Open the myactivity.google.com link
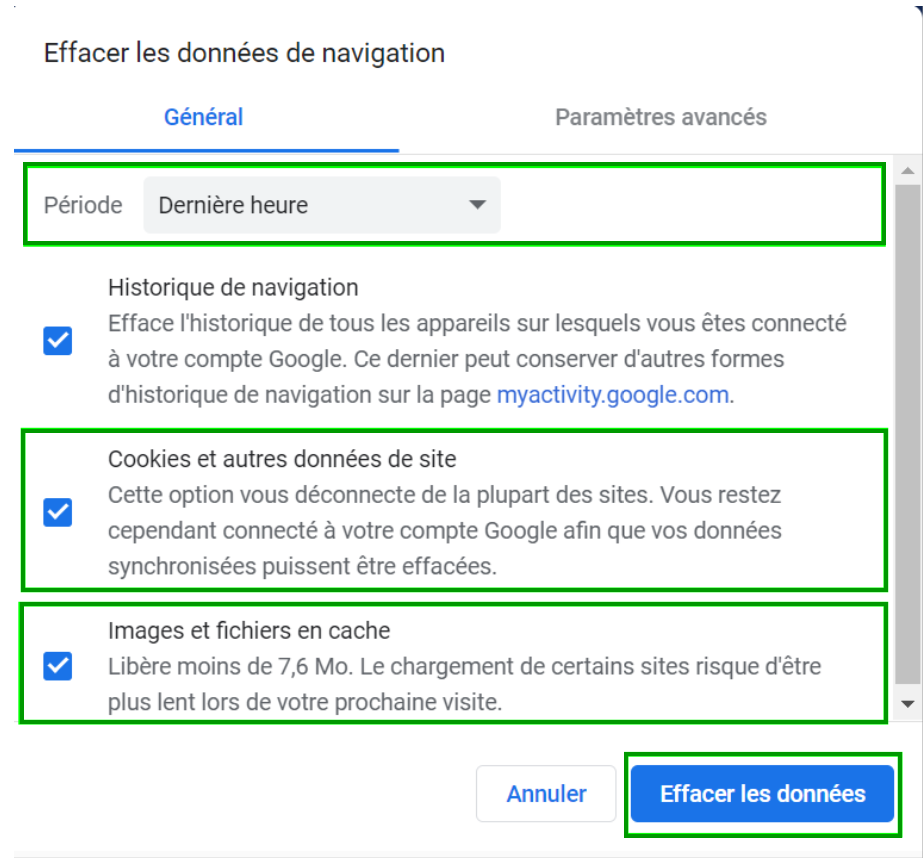 coord(613,394)
